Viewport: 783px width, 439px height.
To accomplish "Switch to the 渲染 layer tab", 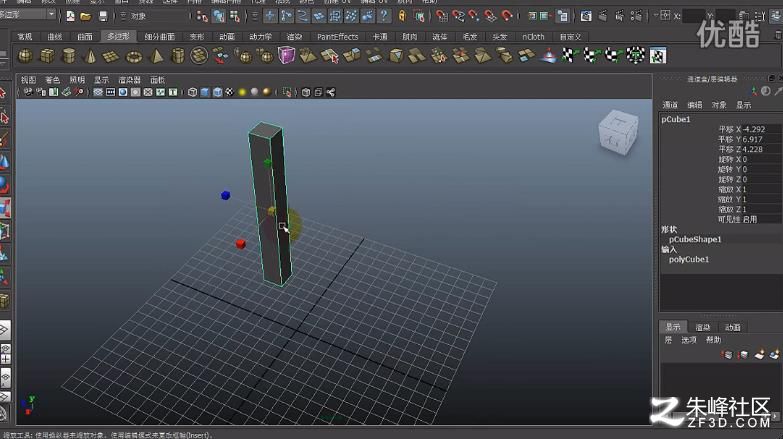I will pyautogui.click(x=703, y=327).
